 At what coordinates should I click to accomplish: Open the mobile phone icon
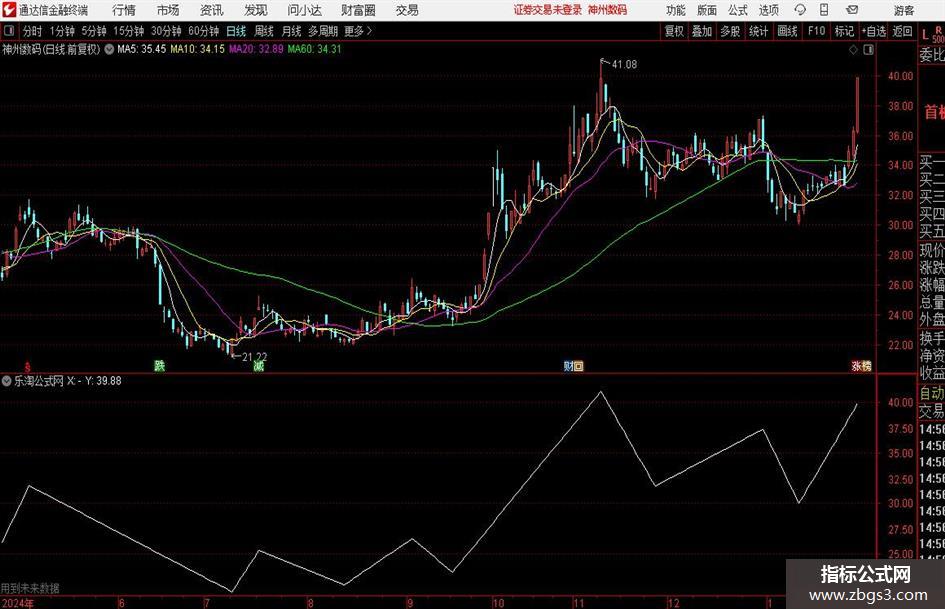(x=824, y=10)
